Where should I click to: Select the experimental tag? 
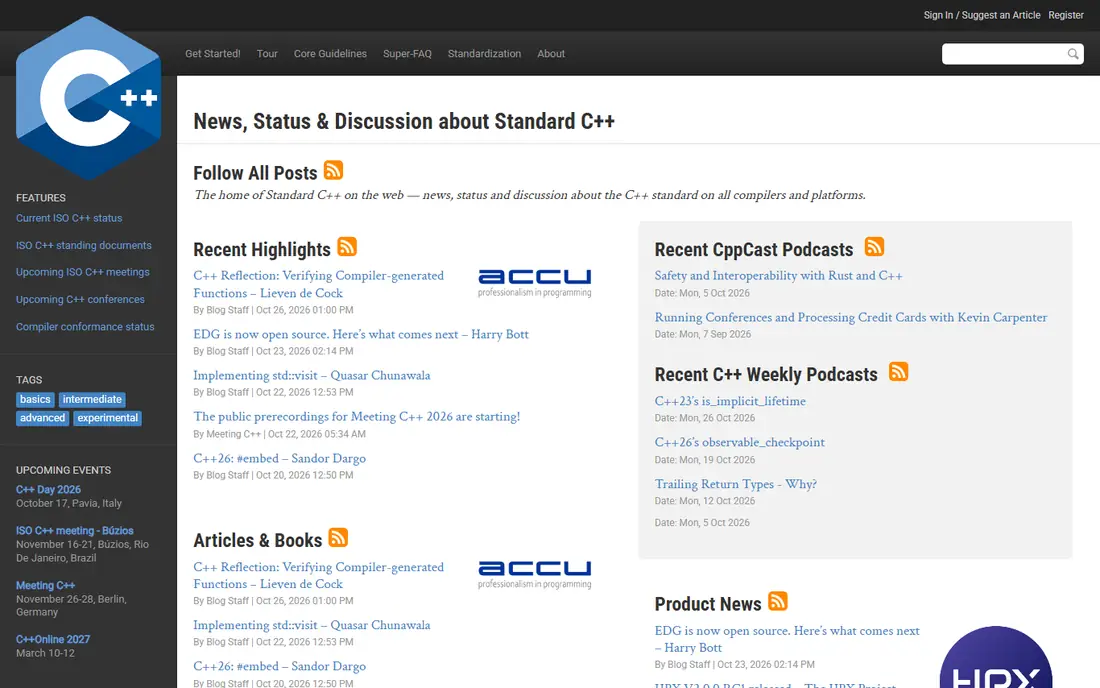tap(107, 418)
